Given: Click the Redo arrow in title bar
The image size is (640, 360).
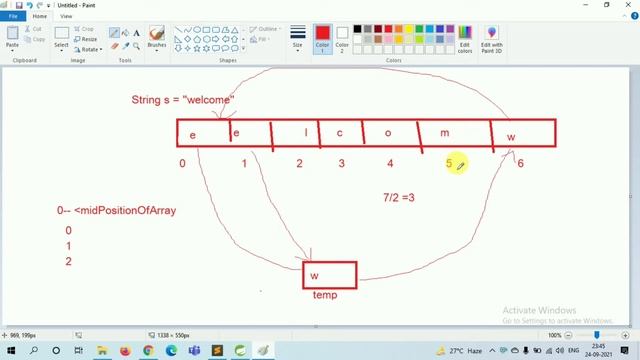Looking at the screenshot, I should pyautogui.click(x=39, y=5).
